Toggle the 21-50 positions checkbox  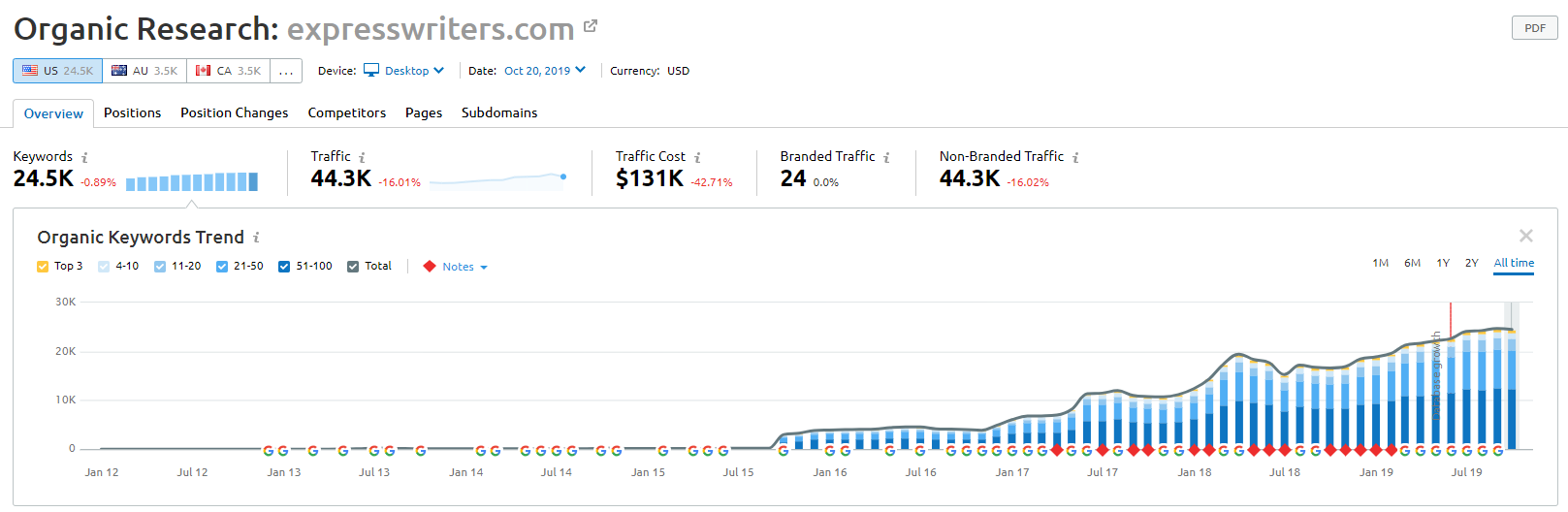pos(222,267)
